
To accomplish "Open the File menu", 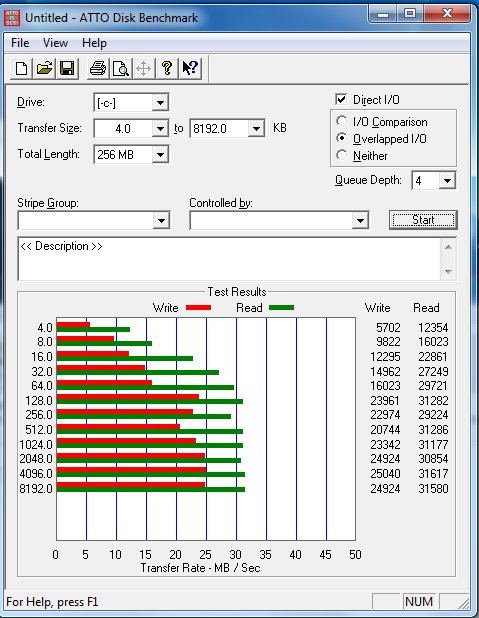I will point(20,43).
